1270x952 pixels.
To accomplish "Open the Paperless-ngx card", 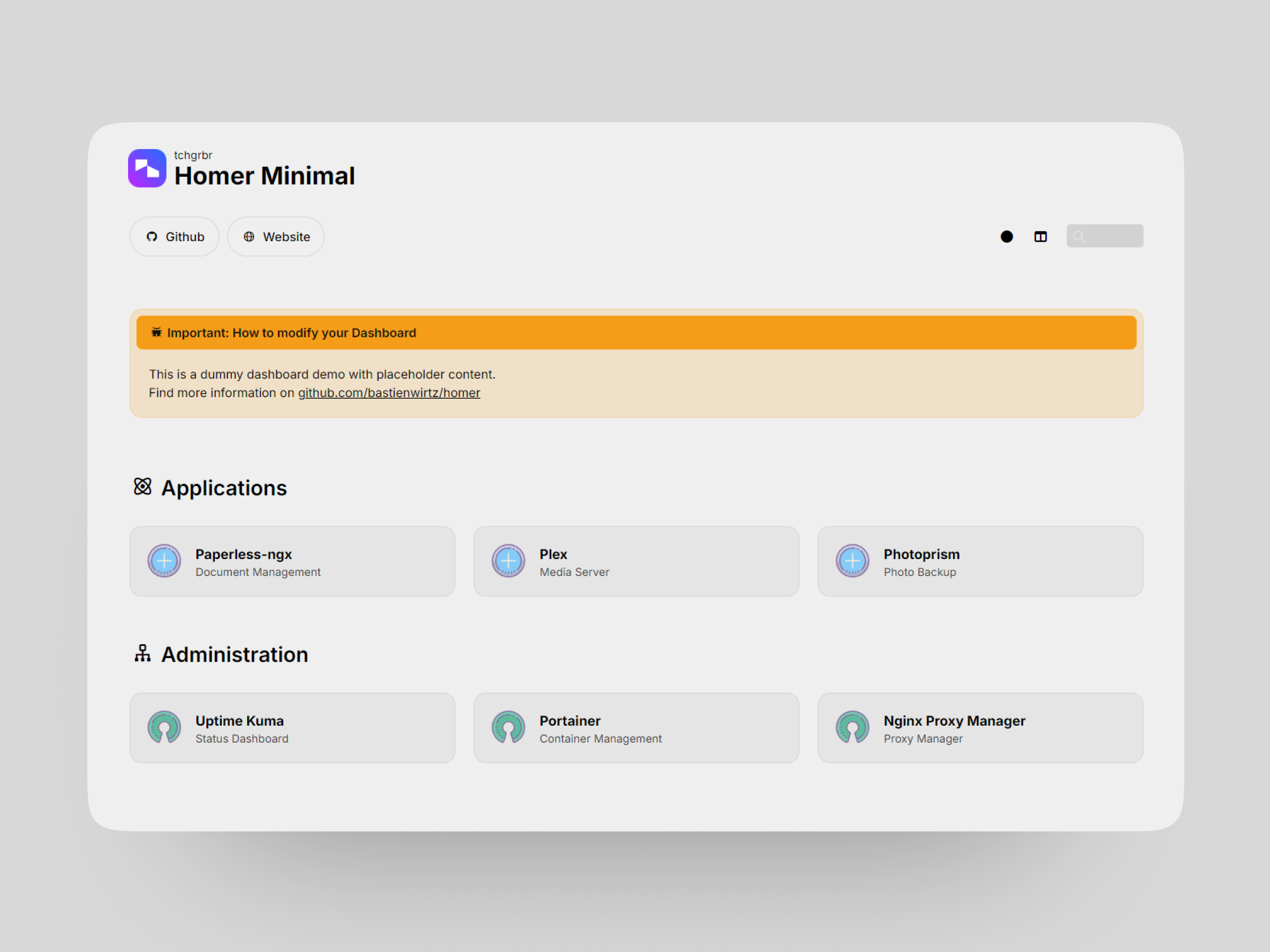I will point(292,561).
